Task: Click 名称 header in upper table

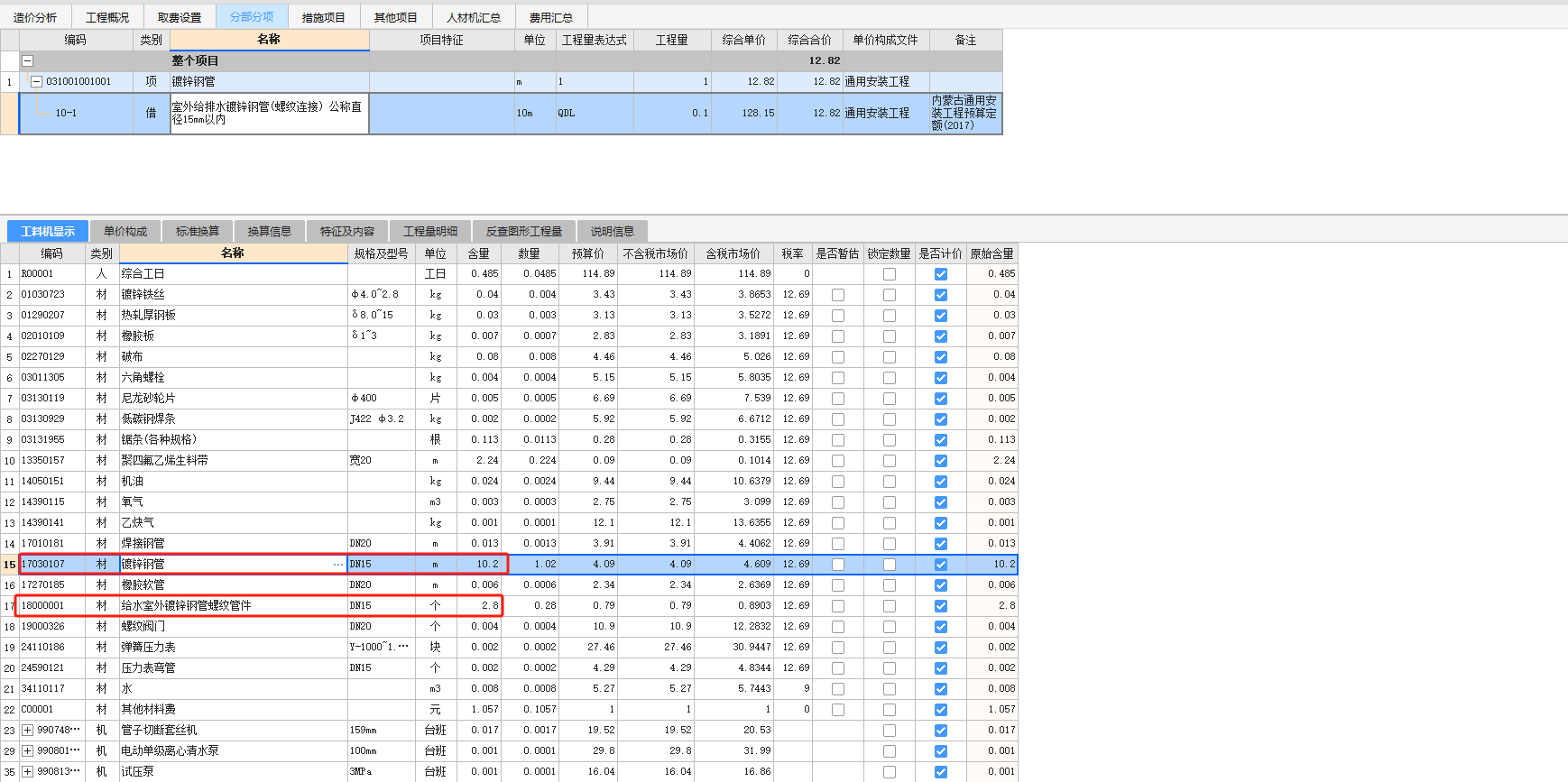Action: pyautogui.click(x=269, y=40)
